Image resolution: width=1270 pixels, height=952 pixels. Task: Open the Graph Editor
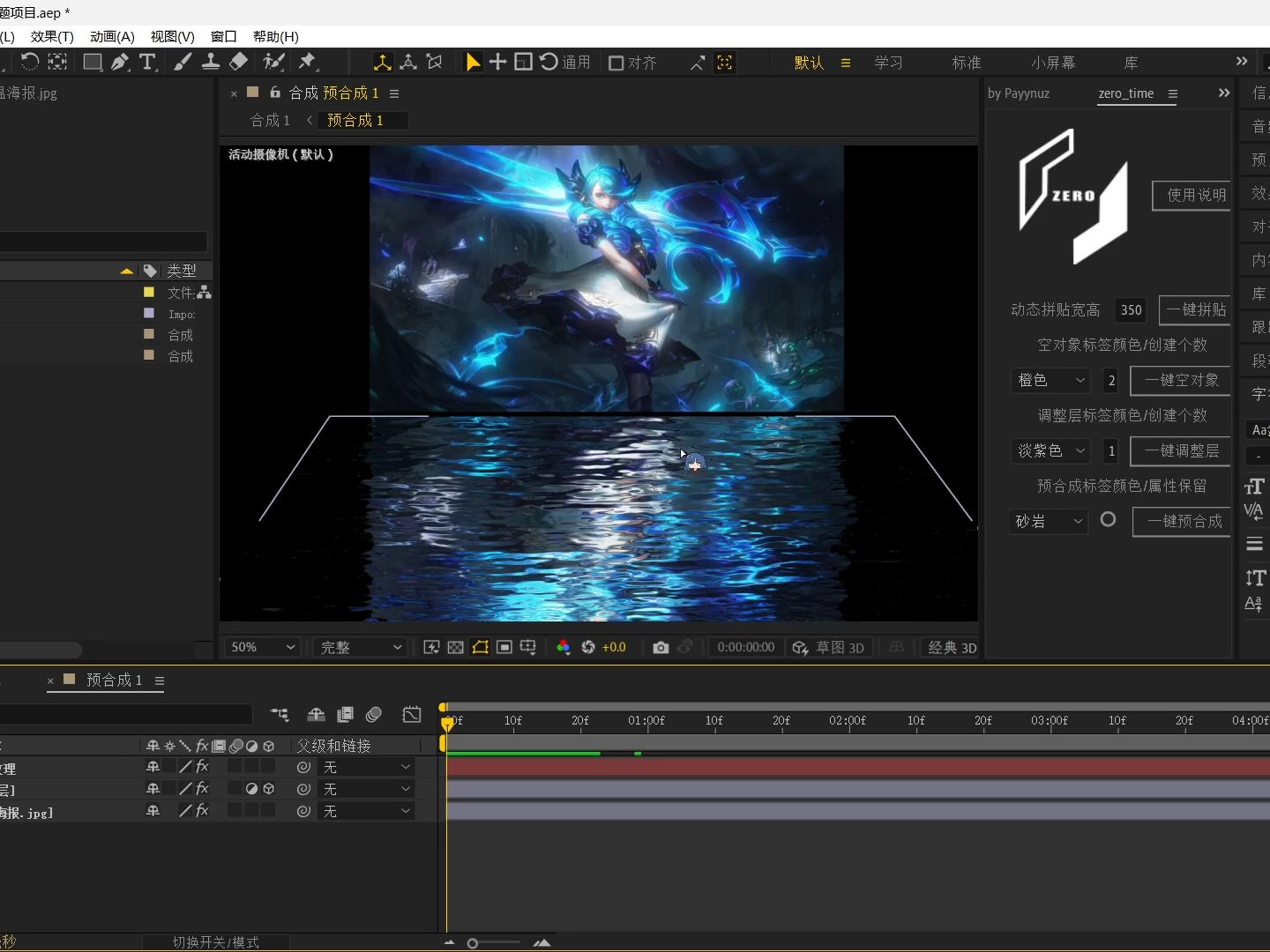(412, 714)
